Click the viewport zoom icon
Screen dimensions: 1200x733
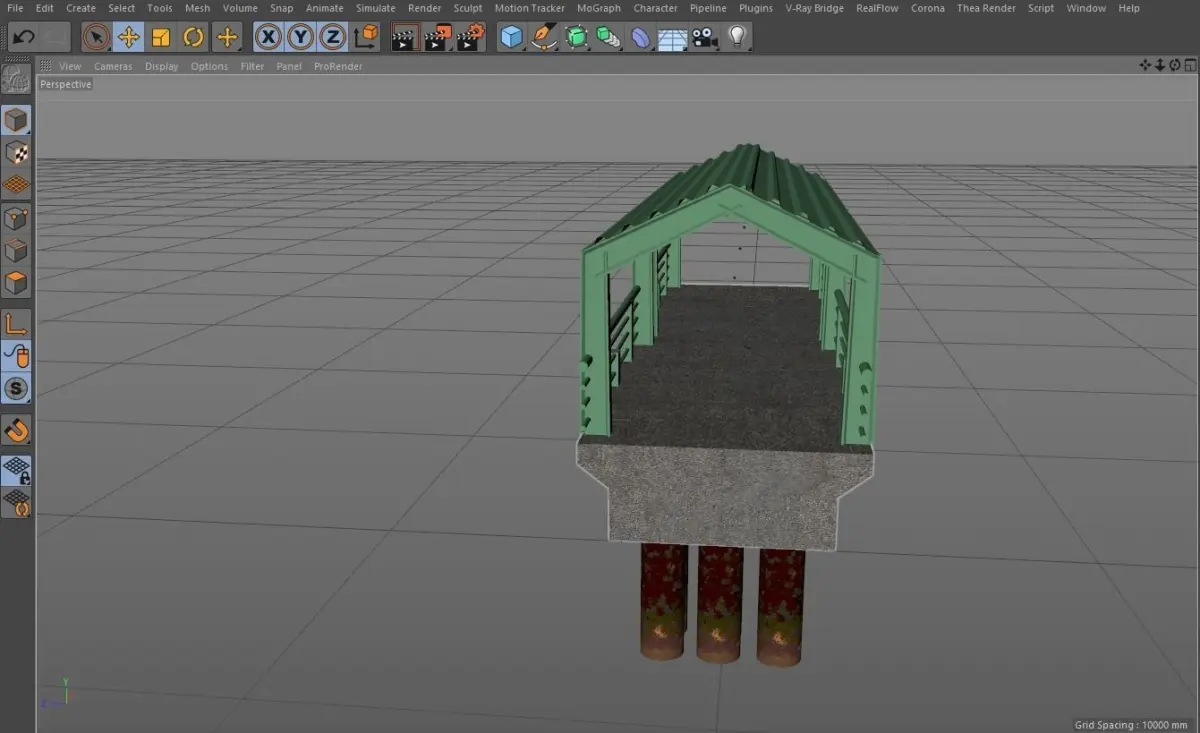coord(1160,66)
